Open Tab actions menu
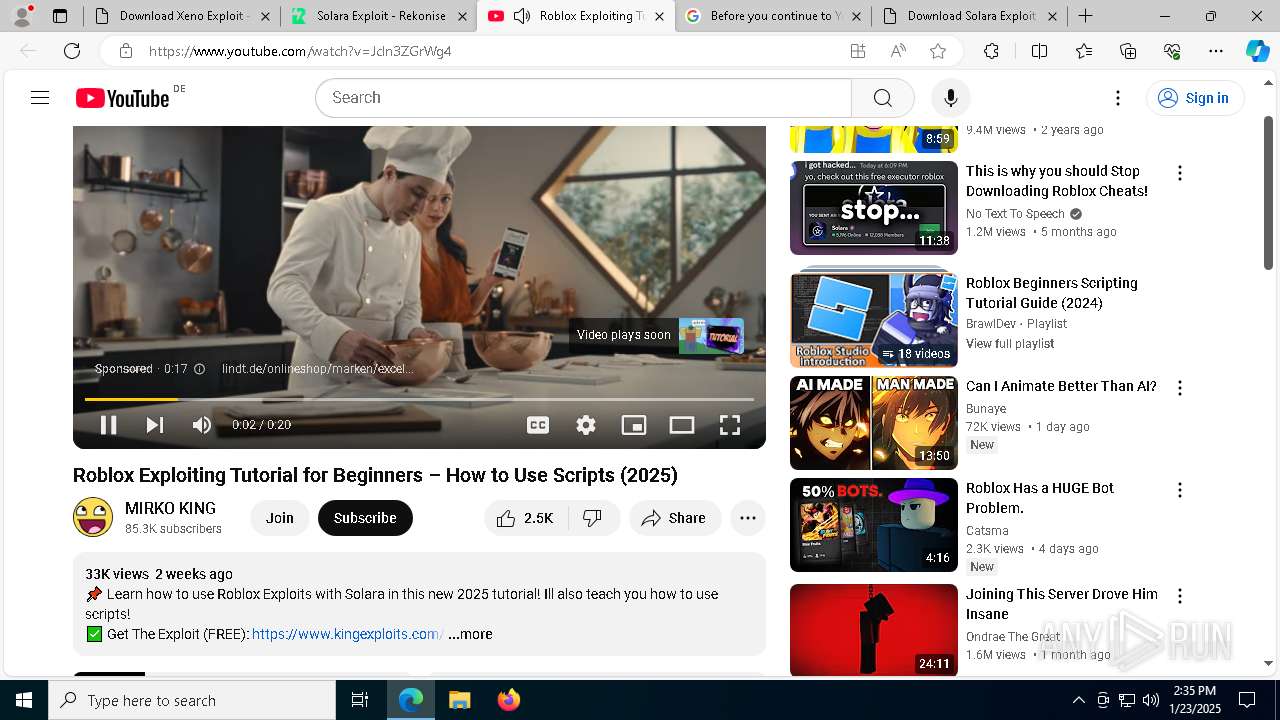The height and width of the screenshot is (720, 1280). [x=60, y=16]
